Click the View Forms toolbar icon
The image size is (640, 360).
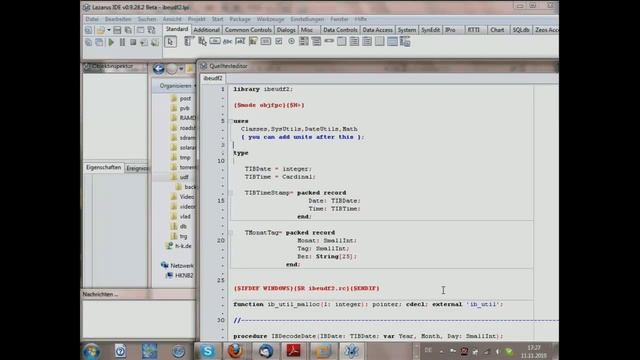99,42
